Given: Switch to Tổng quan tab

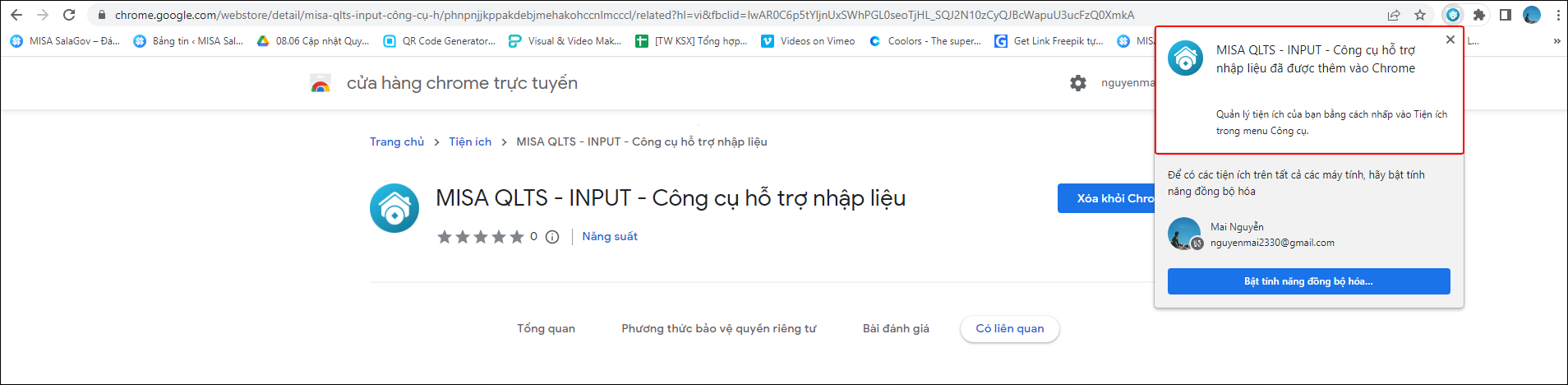Looking at the screenshot, I should coord(546,328).
